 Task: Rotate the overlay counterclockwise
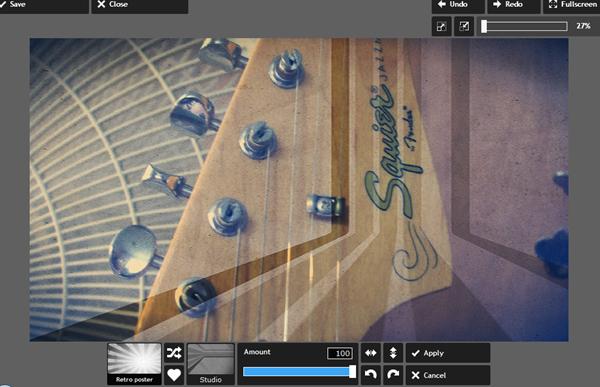(371, 375)
